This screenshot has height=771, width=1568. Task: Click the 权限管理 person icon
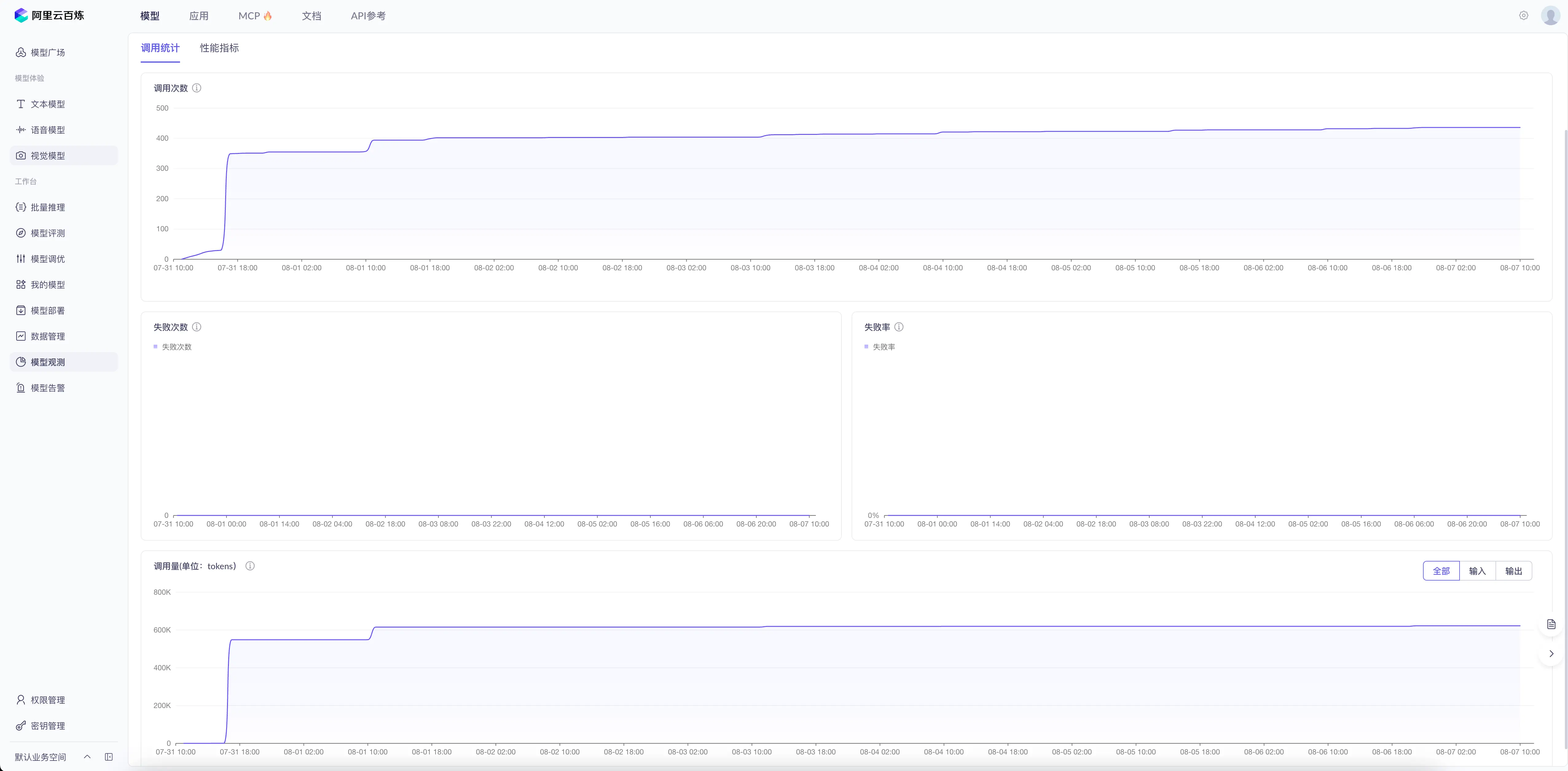point(21,700)
